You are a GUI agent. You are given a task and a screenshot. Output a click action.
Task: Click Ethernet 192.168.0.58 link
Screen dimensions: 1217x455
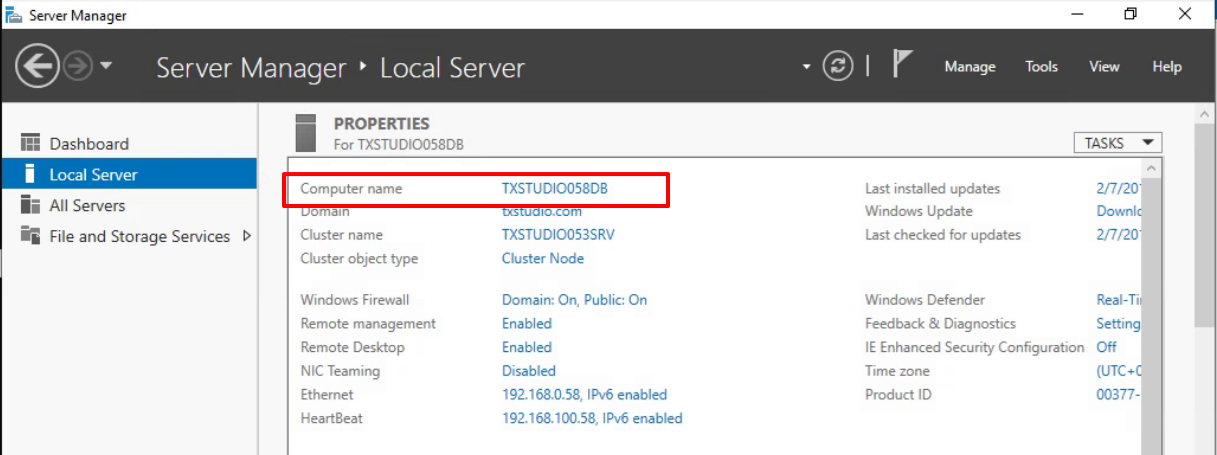584,395
